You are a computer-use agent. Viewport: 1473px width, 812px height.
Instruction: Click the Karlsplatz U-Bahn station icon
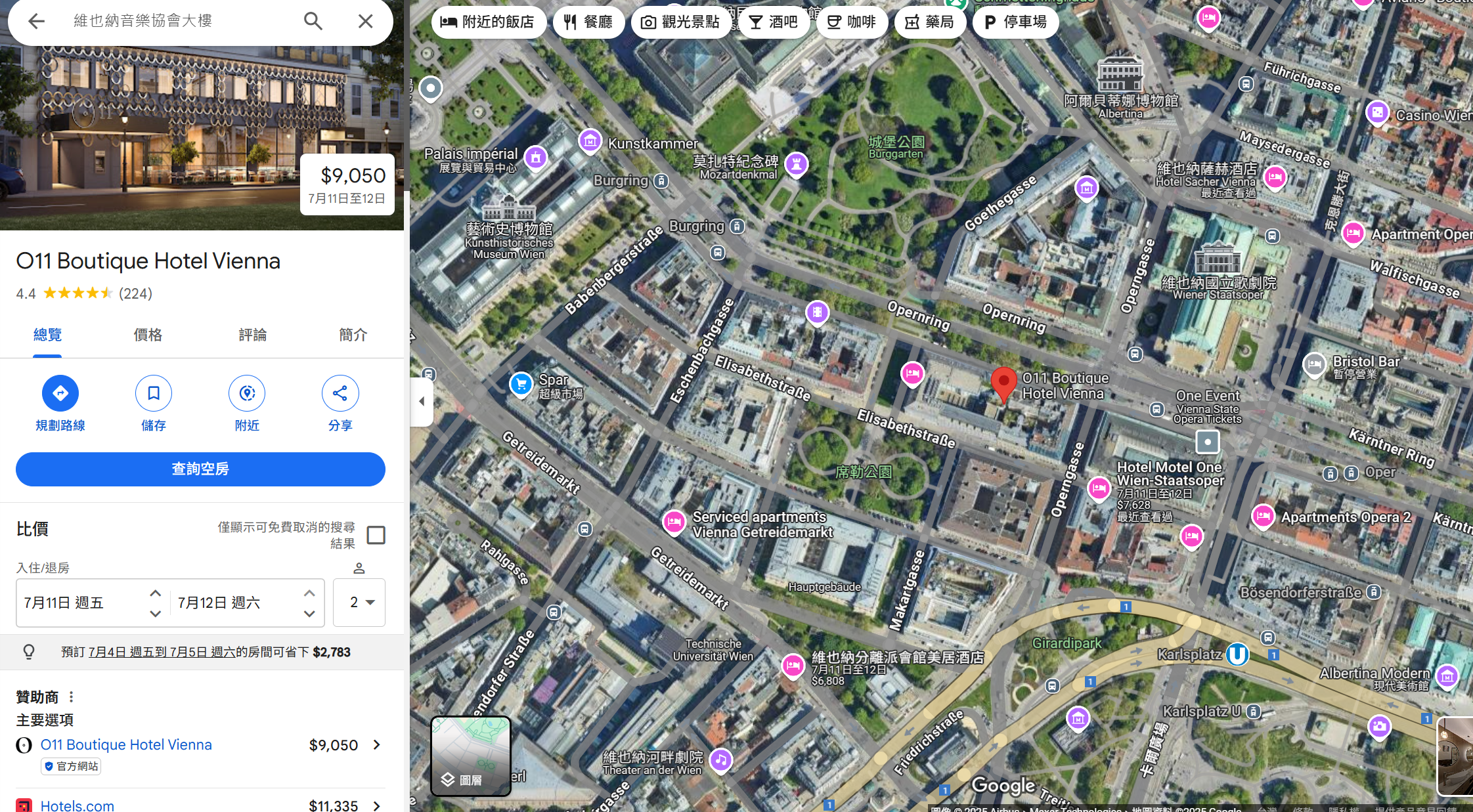(1237, 654)
